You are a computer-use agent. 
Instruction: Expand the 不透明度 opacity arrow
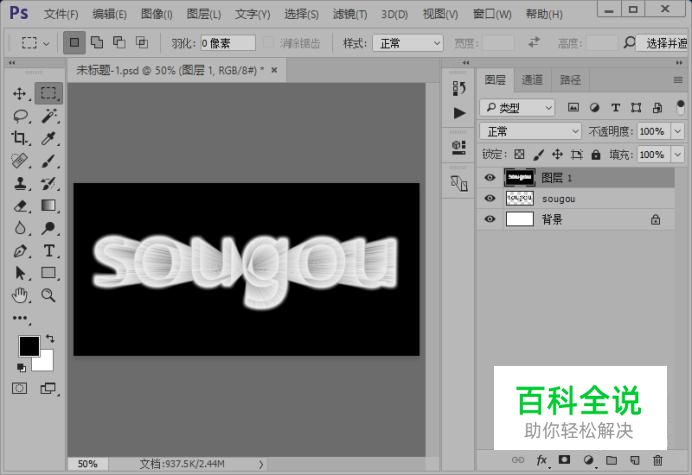[x=677, y=131]
